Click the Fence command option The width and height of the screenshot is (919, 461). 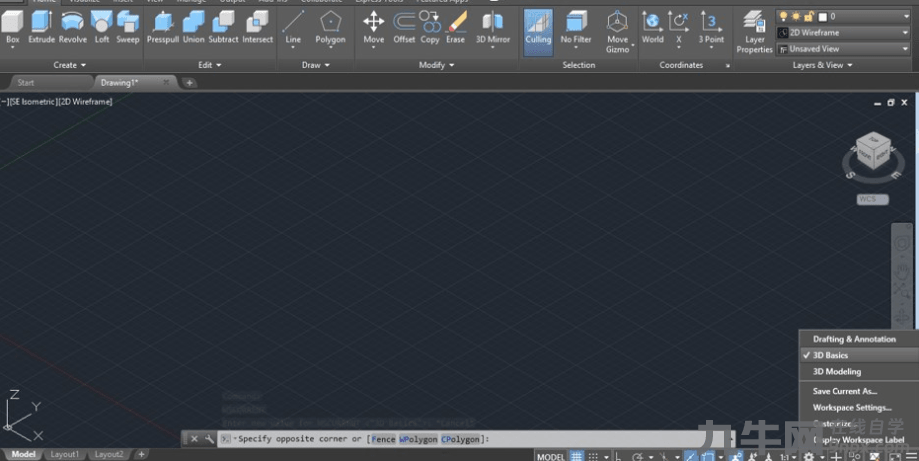[x=383, y=439]
